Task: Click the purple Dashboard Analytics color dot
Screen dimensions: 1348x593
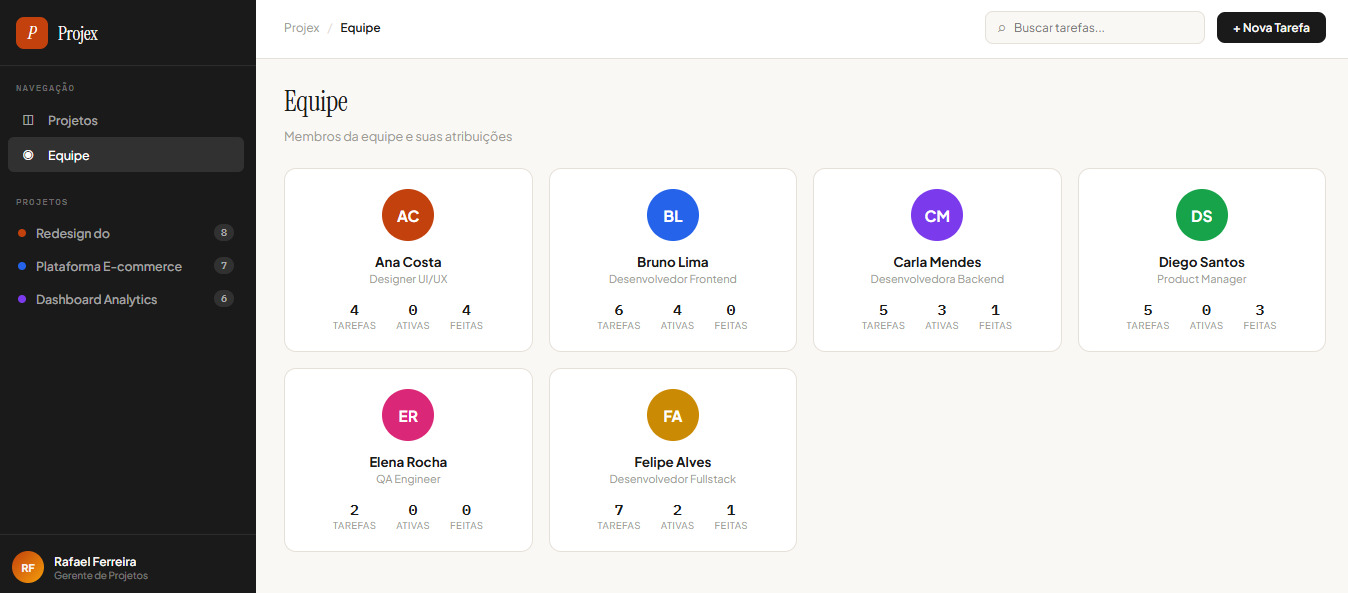Action: (x=22, y=299)
